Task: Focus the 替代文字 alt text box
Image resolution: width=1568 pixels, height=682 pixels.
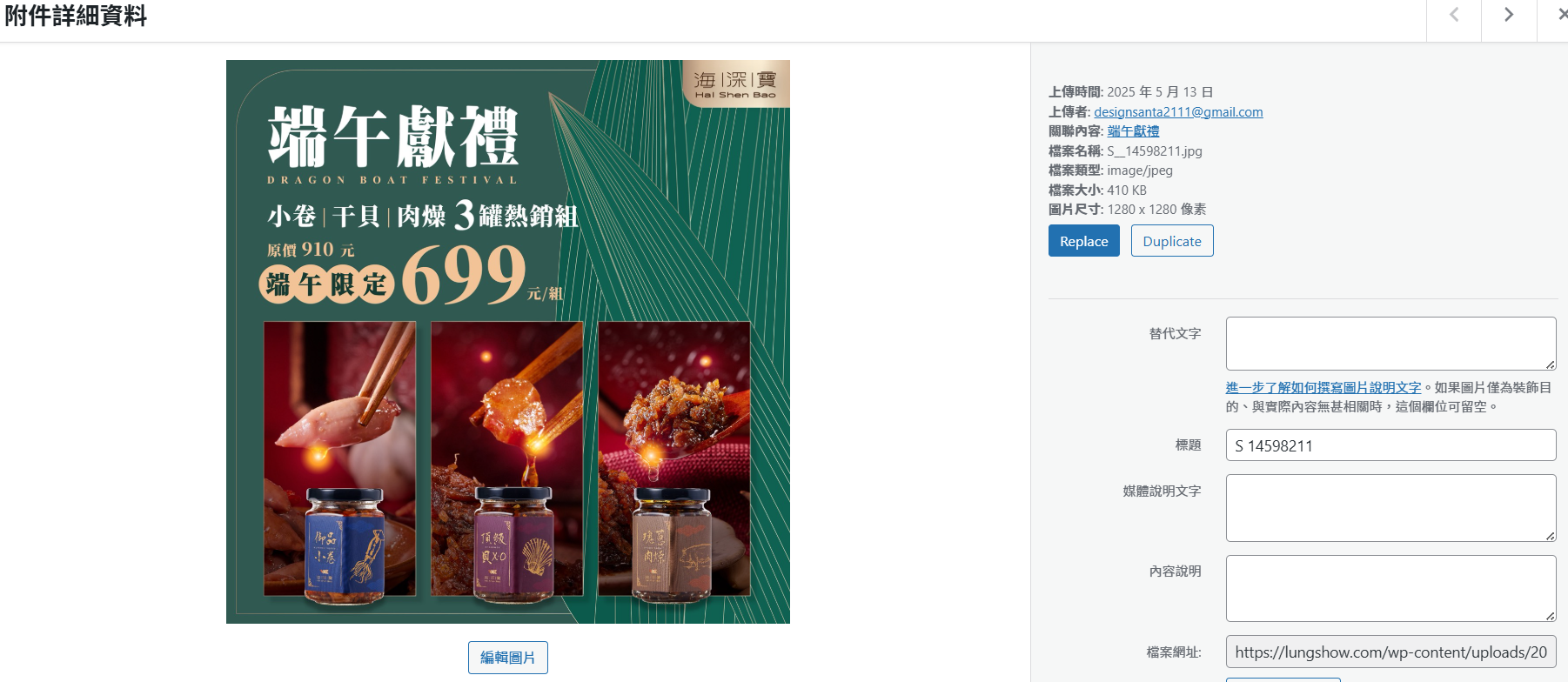Action: [x=1390, y=344]
